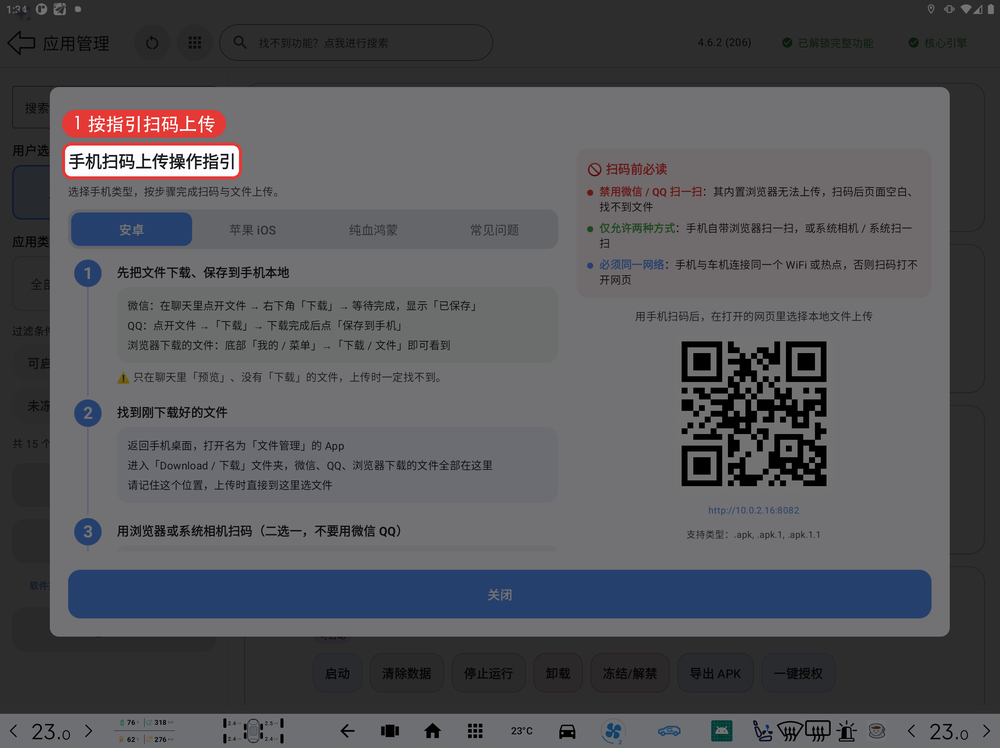Click the 一键授权 button
This screenshot has height=748, width=1000.
(798, 673)
